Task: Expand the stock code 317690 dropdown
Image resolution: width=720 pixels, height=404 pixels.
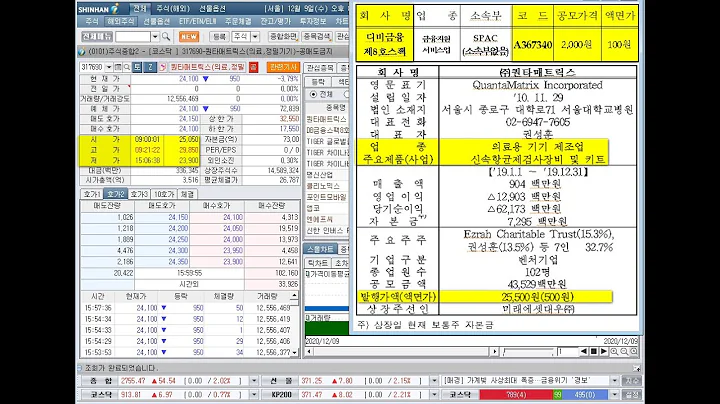Action: click(109, 67)
